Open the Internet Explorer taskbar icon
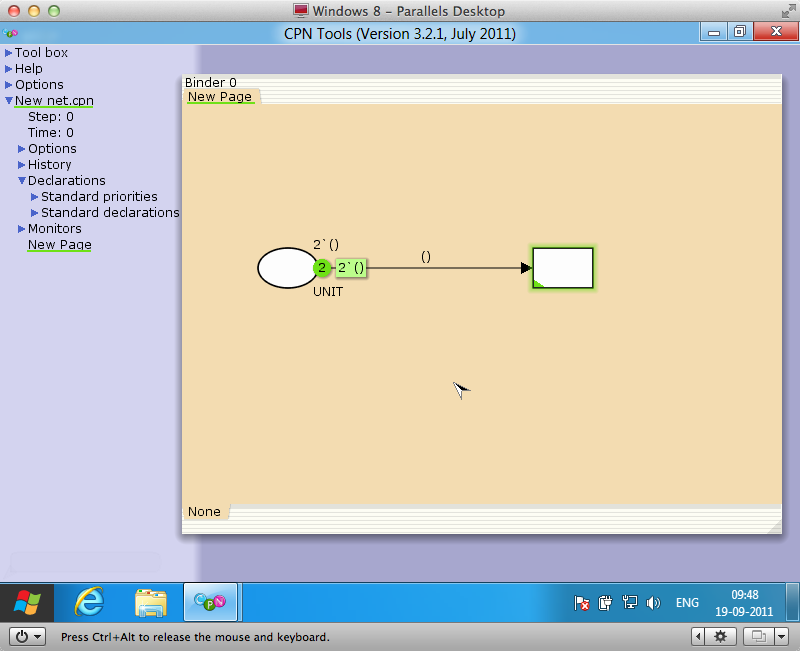Screen dimensions: 800x651 coord(90,603)
